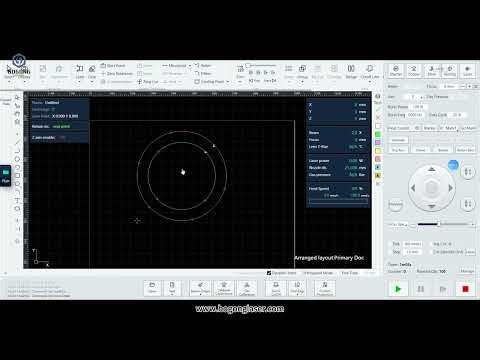Expand the Clear dropdown arrow
The width and height of the screenshot is (480, 360).
point(92,82)
